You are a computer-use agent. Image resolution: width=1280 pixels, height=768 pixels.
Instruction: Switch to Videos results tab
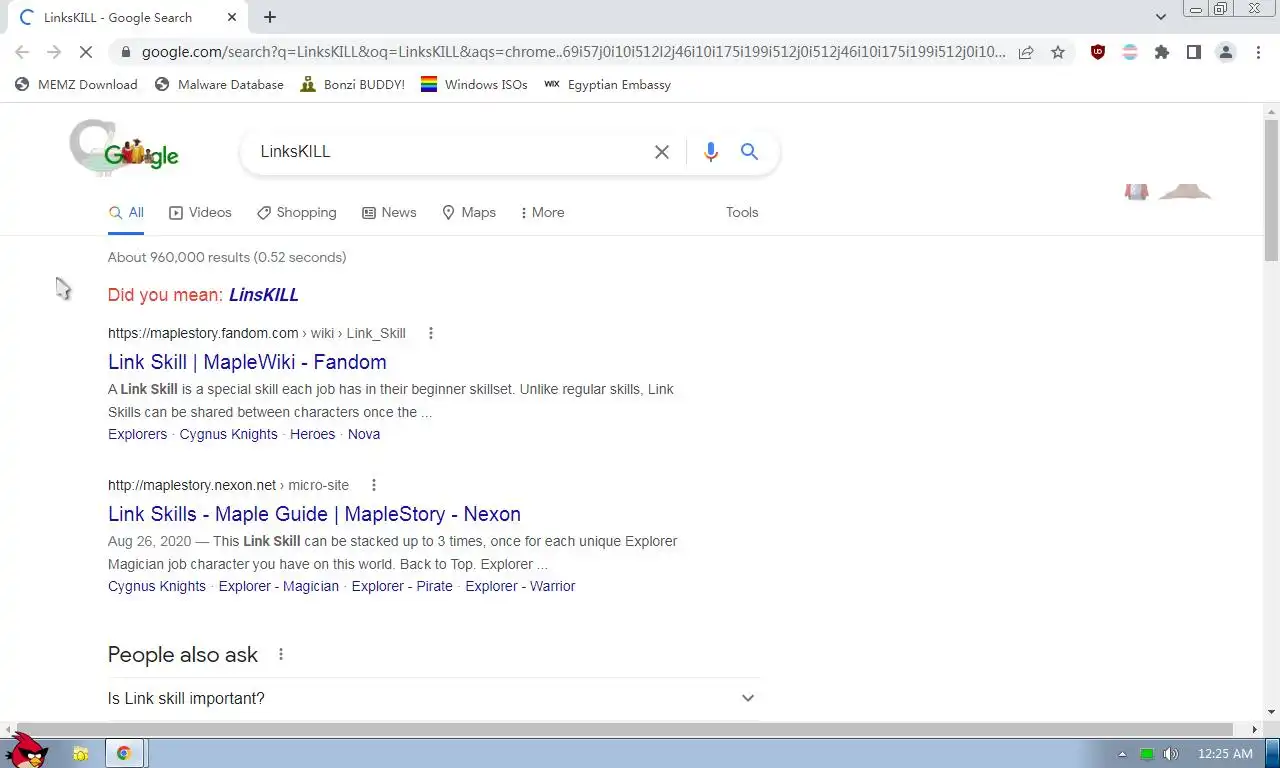200,212
